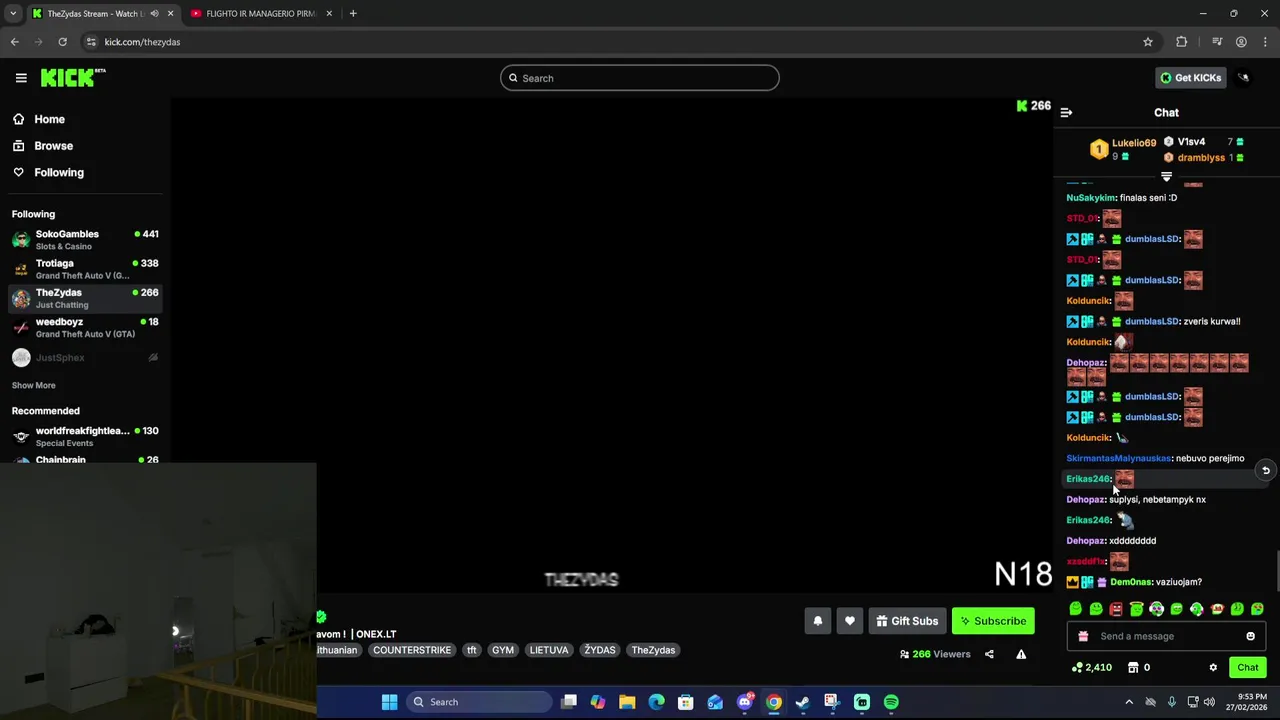The height and width of the screenshot is (720, 1280).
Task: Send message with Chat button
Action: pyautogui.click(x=1247, y=667)
